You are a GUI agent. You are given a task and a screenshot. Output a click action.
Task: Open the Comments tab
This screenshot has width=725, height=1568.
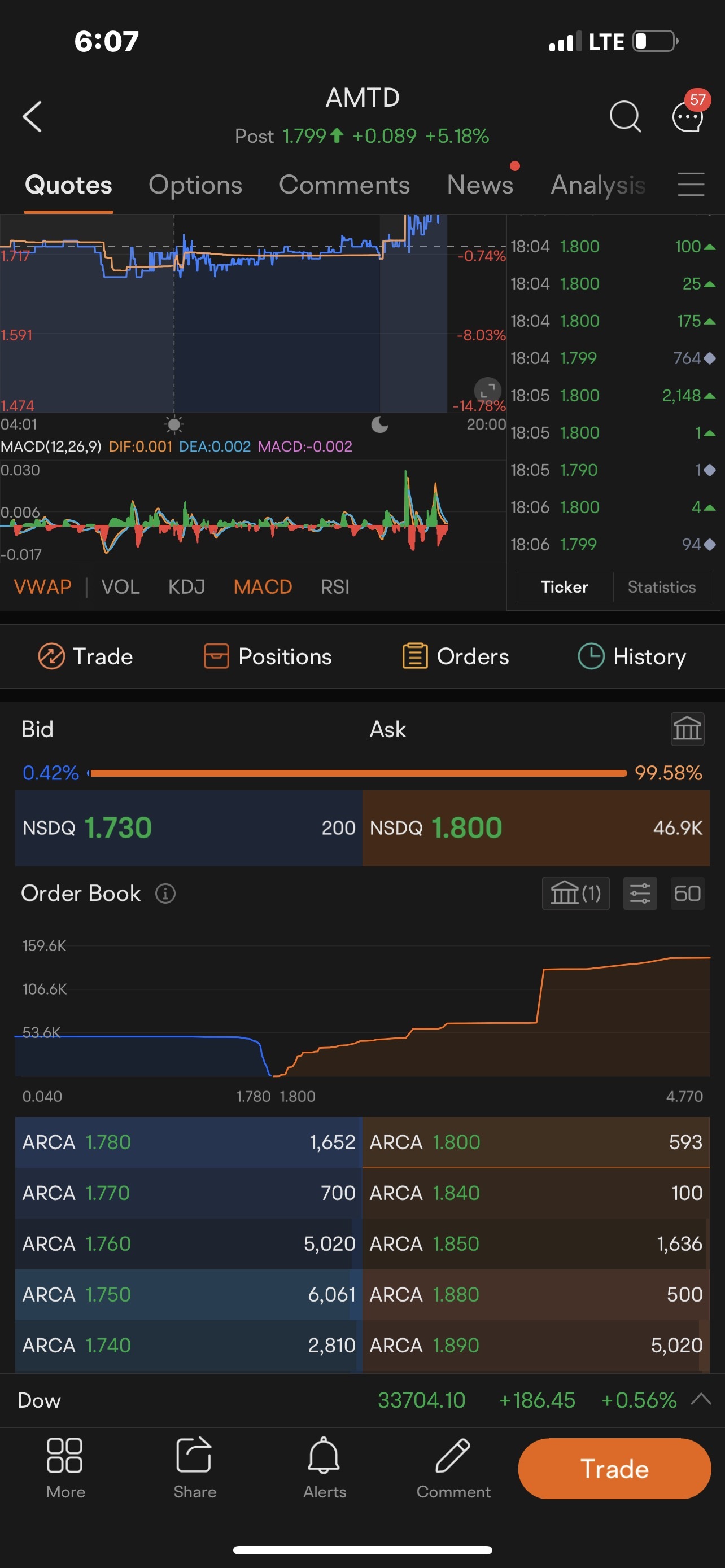click(344, 185)
